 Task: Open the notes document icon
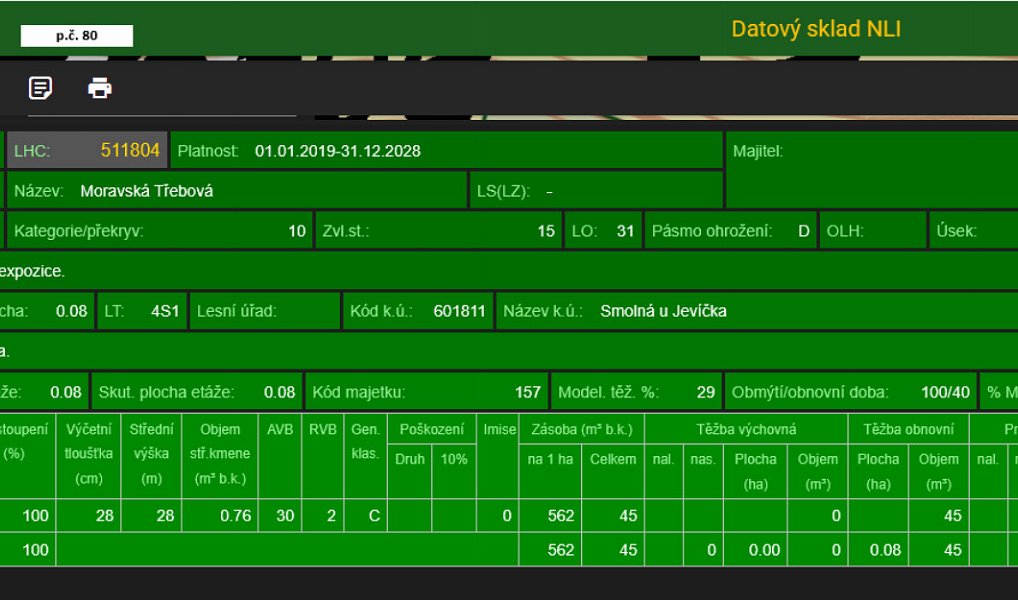pyautogui.click(x=40, y=88)
